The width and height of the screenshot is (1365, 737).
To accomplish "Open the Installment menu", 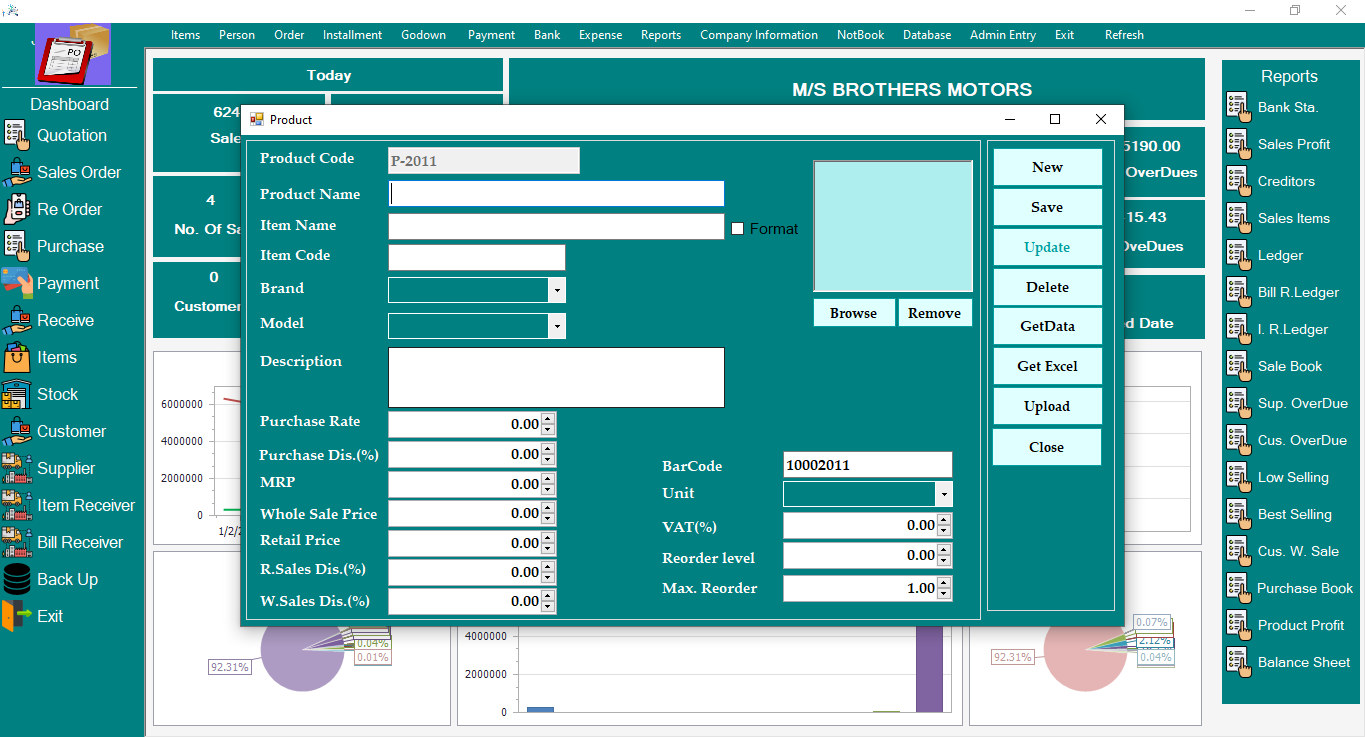I will 352,35.
